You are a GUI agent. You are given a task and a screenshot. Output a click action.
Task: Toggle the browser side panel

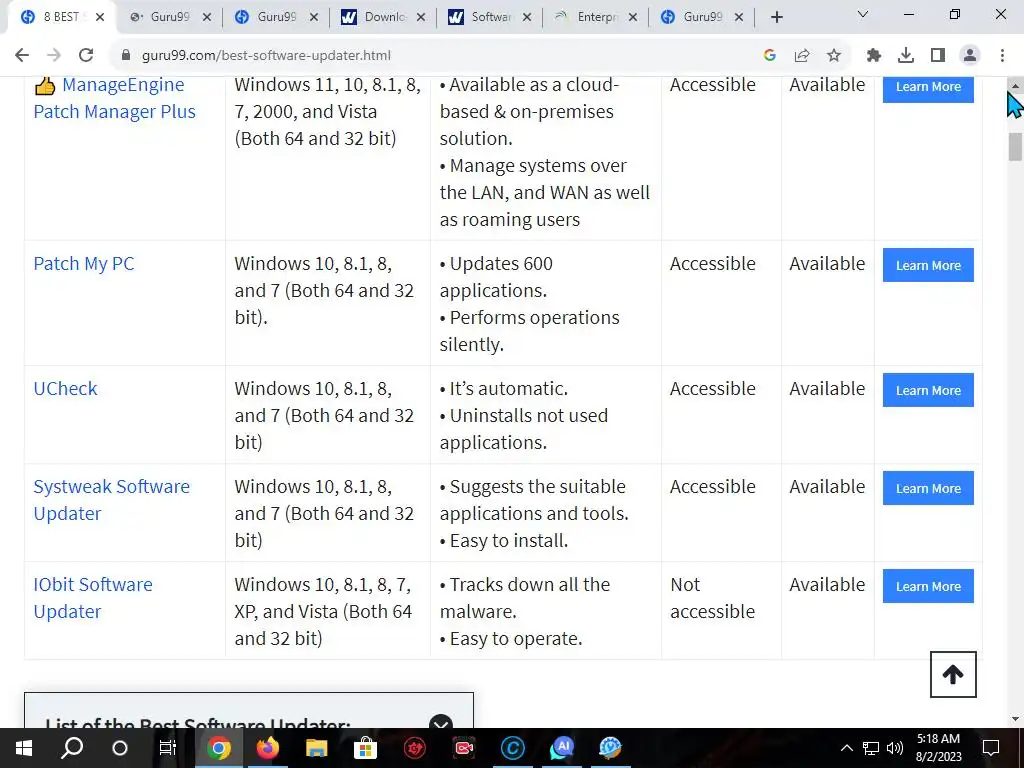tap(938, 56)
